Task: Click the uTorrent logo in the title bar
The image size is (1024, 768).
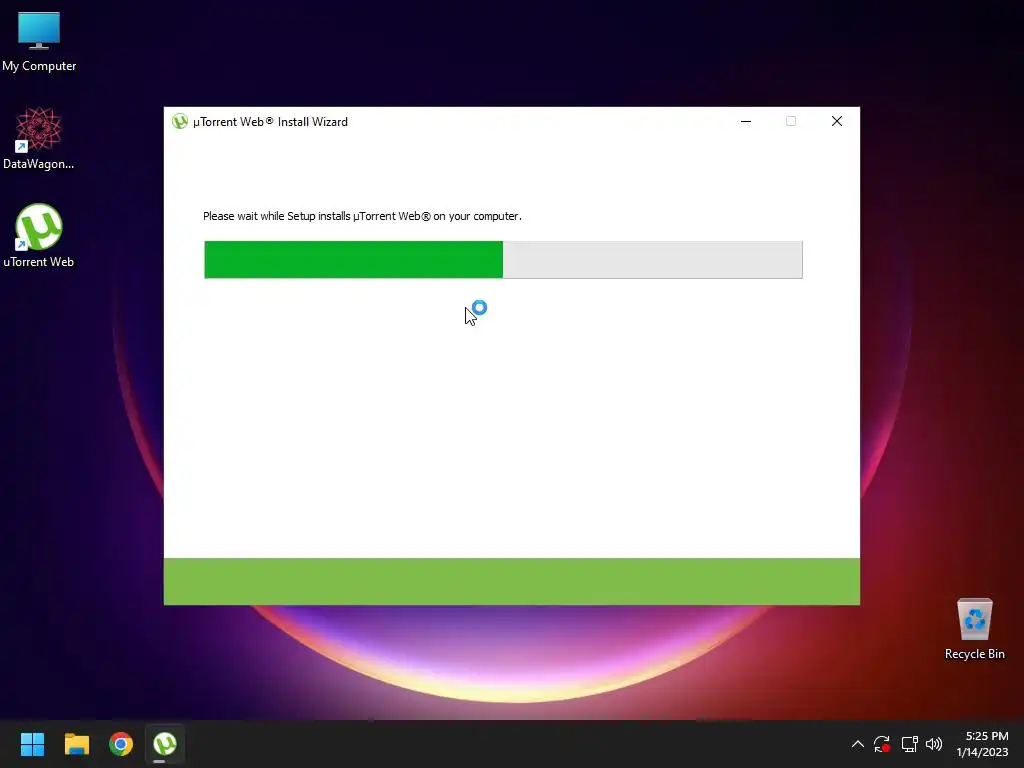Action: click(180, 121)
